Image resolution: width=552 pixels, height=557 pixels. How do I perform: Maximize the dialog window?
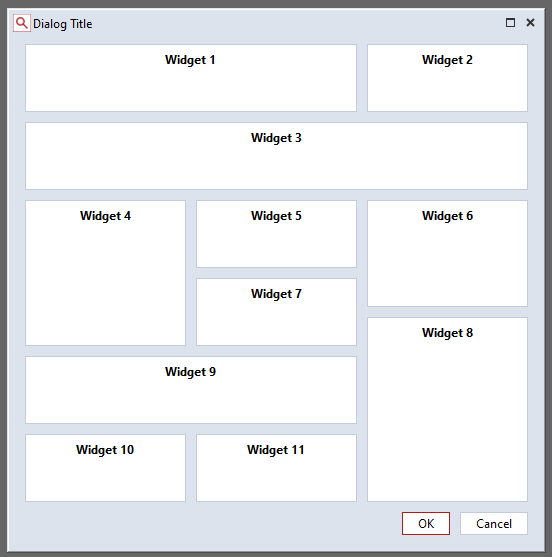click(510, 23)
